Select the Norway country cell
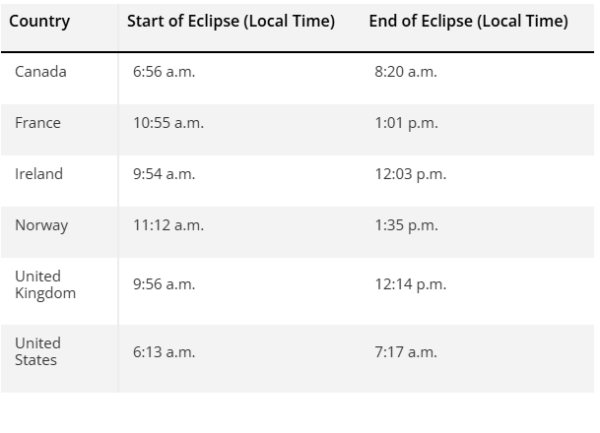Image resolution: width=600 pixels, height=433 pixels. [x=41, y=225]
